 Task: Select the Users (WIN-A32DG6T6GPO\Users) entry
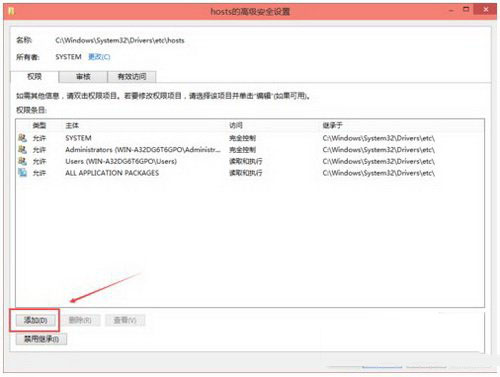[121, 161]
